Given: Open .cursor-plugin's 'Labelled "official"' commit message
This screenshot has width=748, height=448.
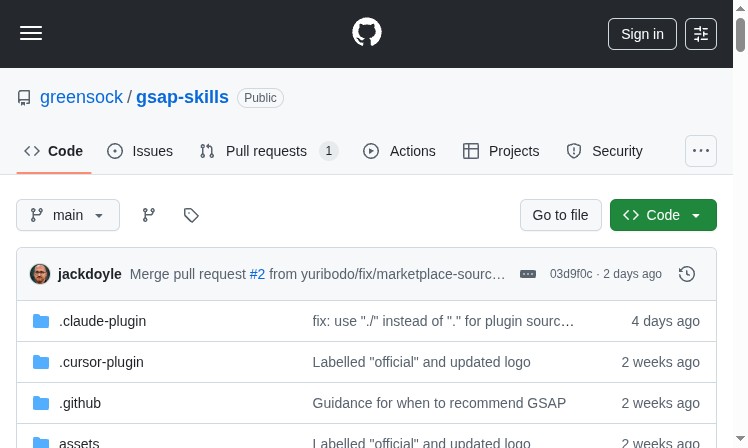Looking at the screenshot, I should (x=422, y=362).
